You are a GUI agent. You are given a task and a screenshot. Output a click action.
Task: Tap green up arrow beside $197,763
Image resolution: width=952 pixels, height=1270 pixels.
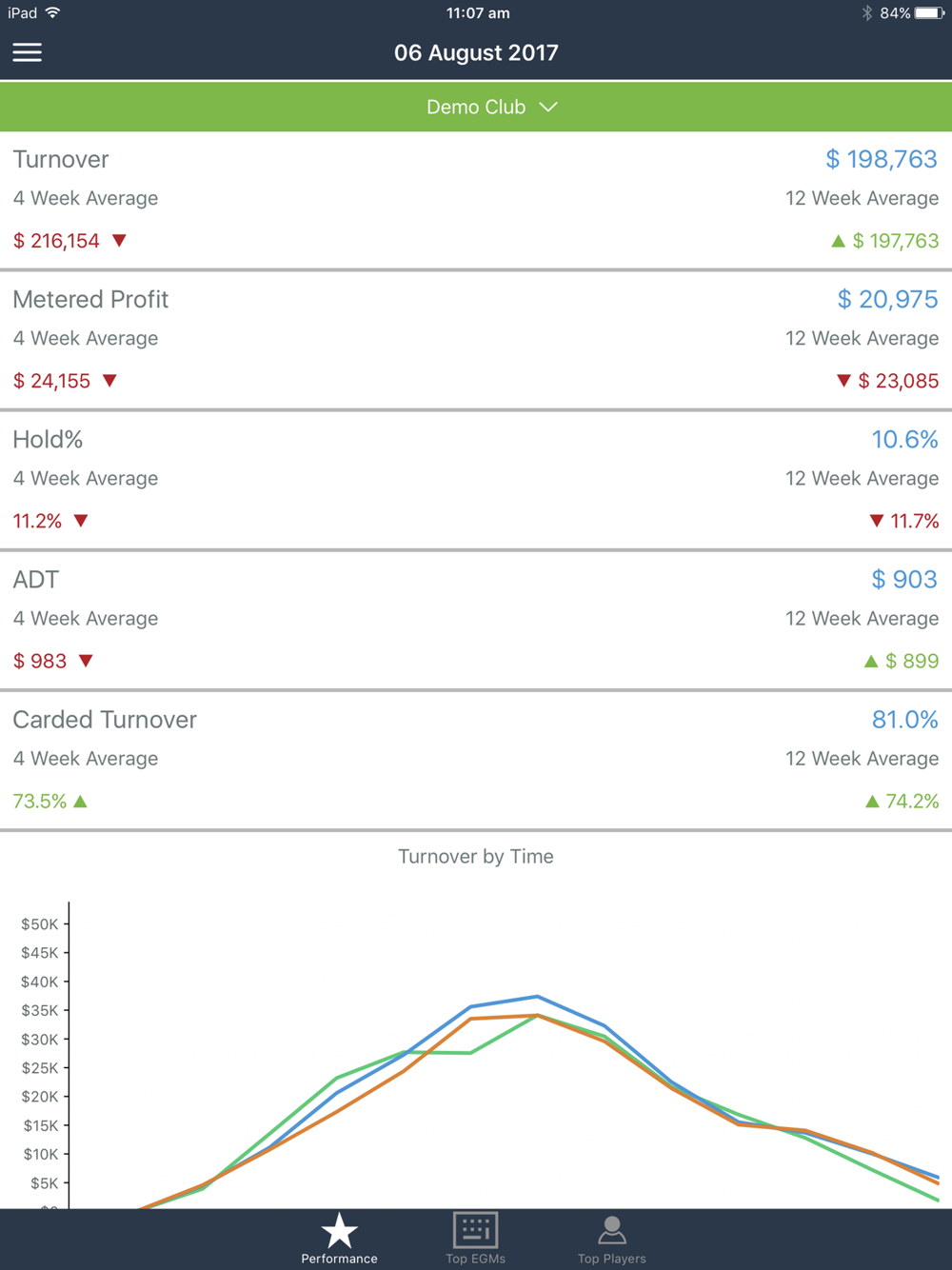tap(838, 241)
